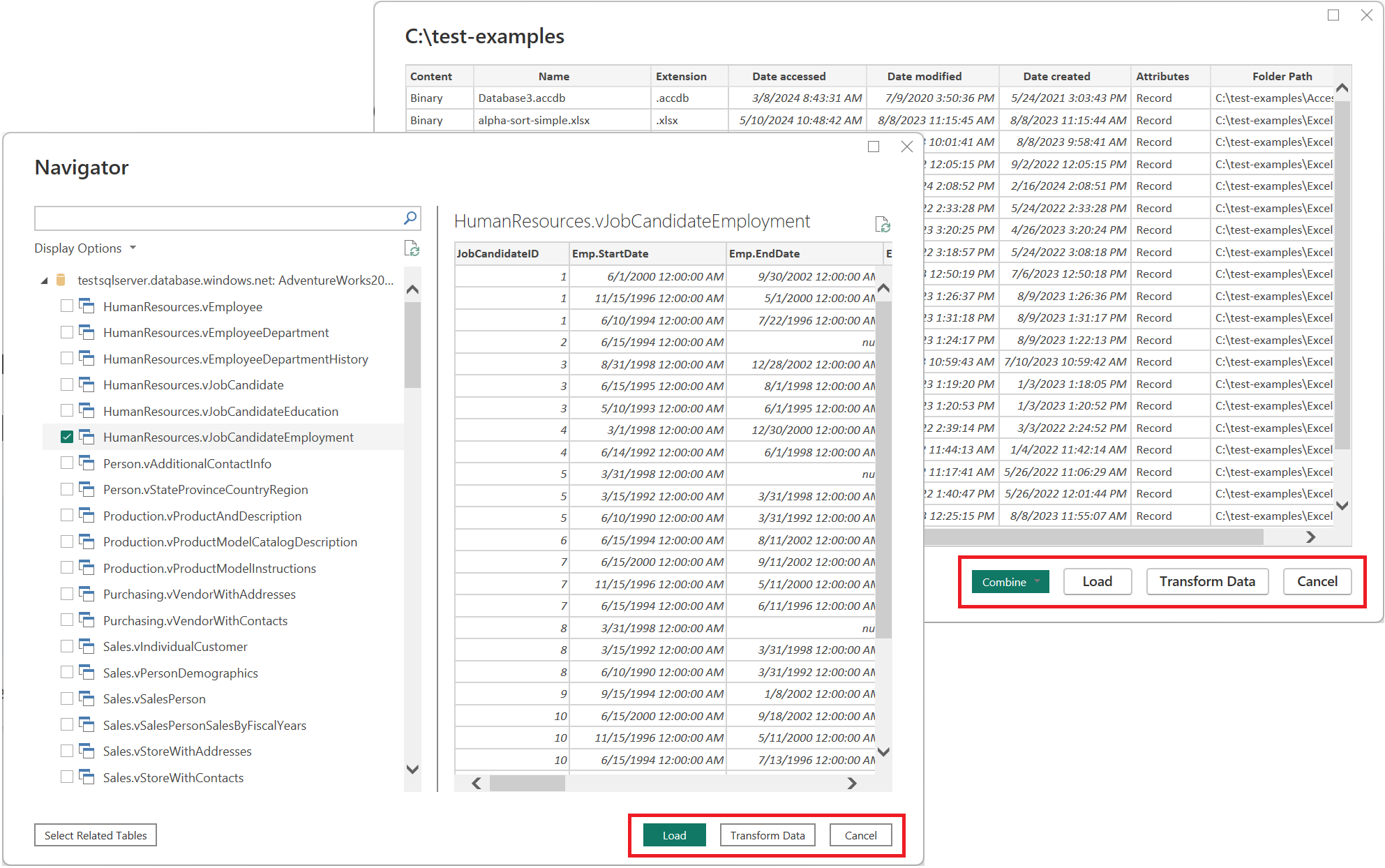Screen dimensions: 1385x868
Task: Click the Navigator search input field
Action: (216, 218)
